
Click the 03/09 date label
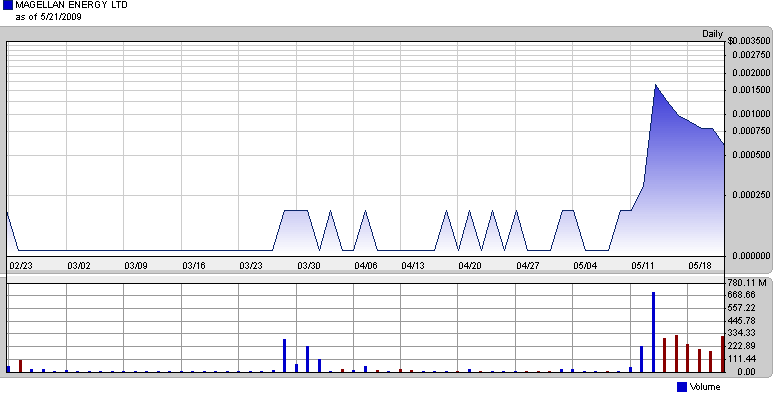pyautogui.click(x=136, y=266)
